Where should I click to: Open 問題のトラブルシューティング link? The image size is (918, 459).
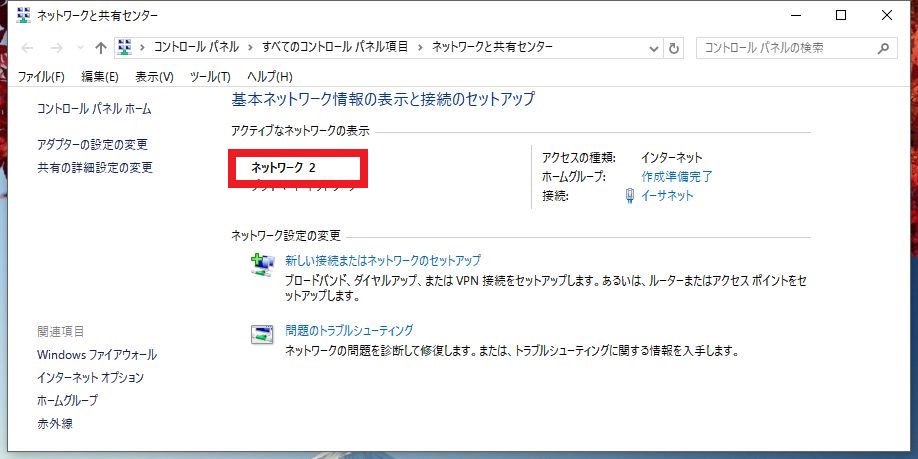pyautogui.click(x=349, y=330)
